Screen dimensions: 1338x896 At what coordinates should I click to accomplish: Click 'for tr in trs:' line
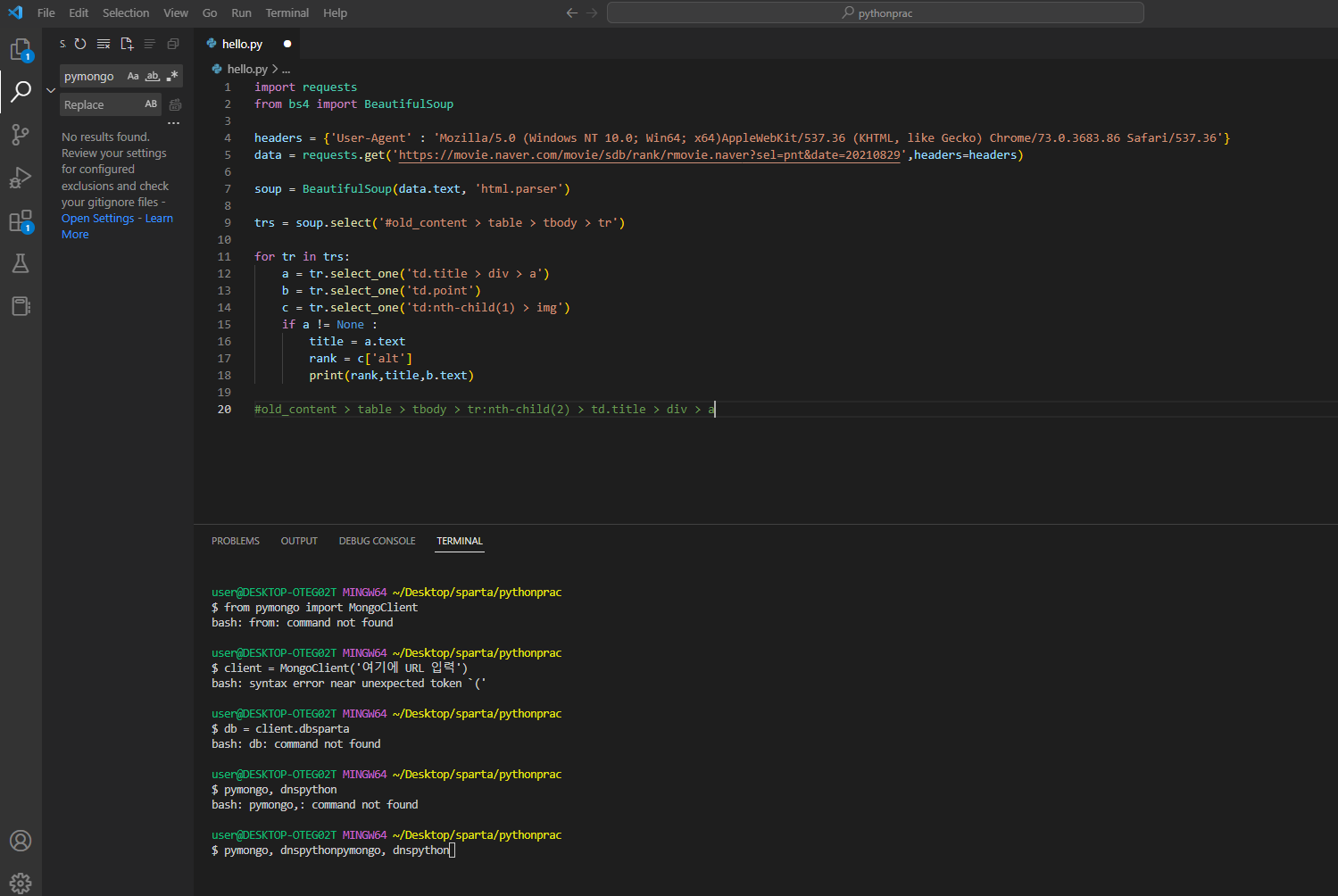302,257
